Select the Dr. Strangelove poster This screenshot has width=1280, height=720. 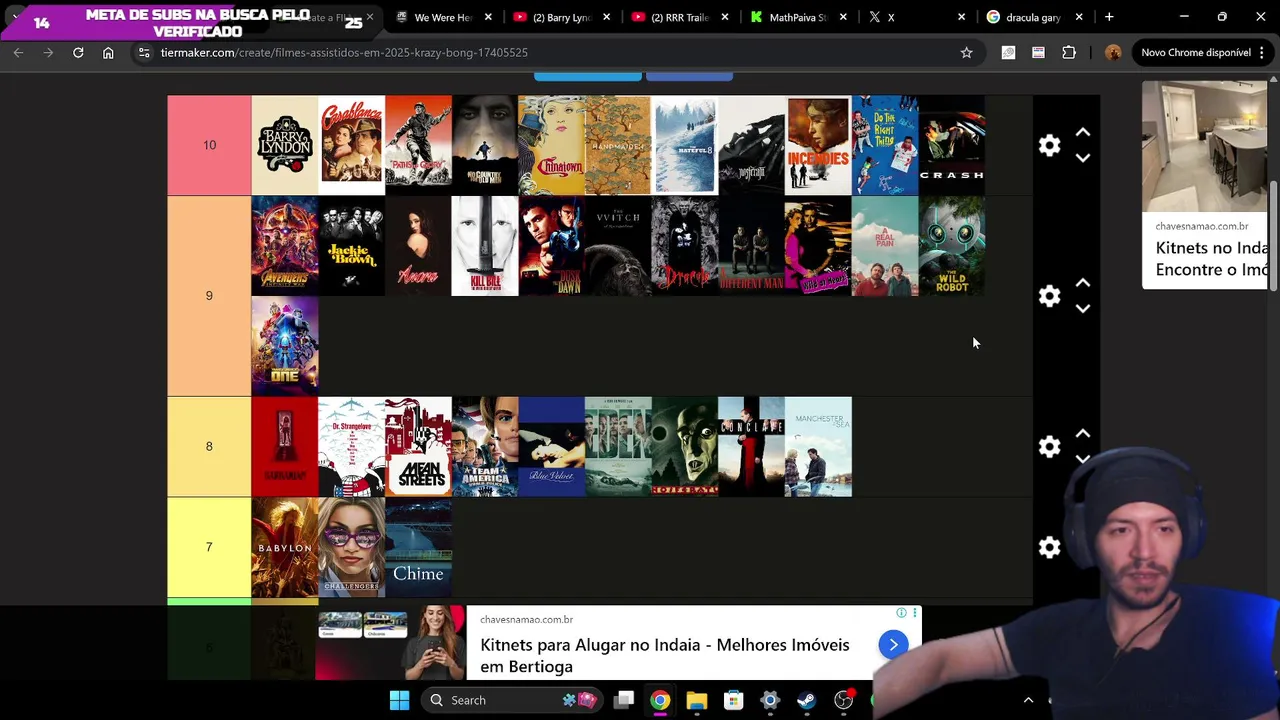tap(351, 447)
